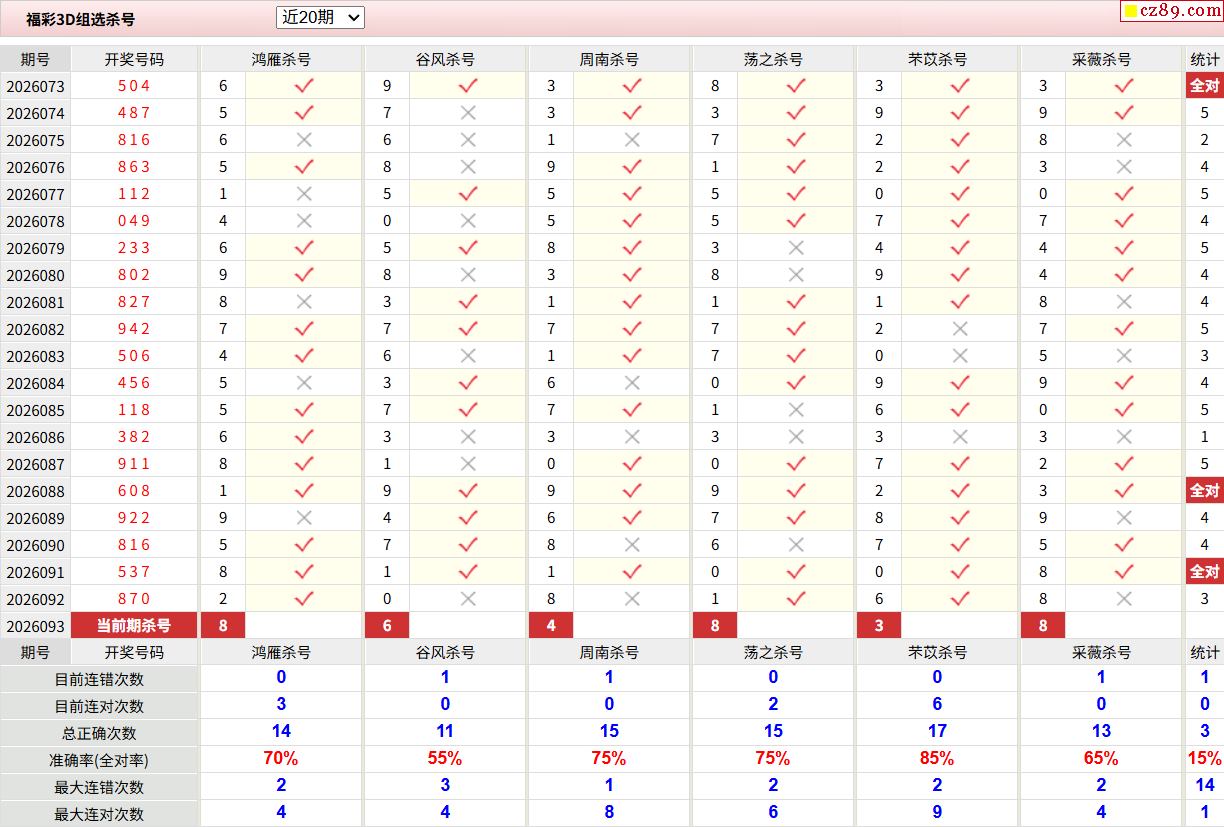The width and height of the screenshot is (1224, 827).
Task: Click 鸿雁杀号 check mark in row 2026073
Action: pyautogui.click(x=304, y=86)
